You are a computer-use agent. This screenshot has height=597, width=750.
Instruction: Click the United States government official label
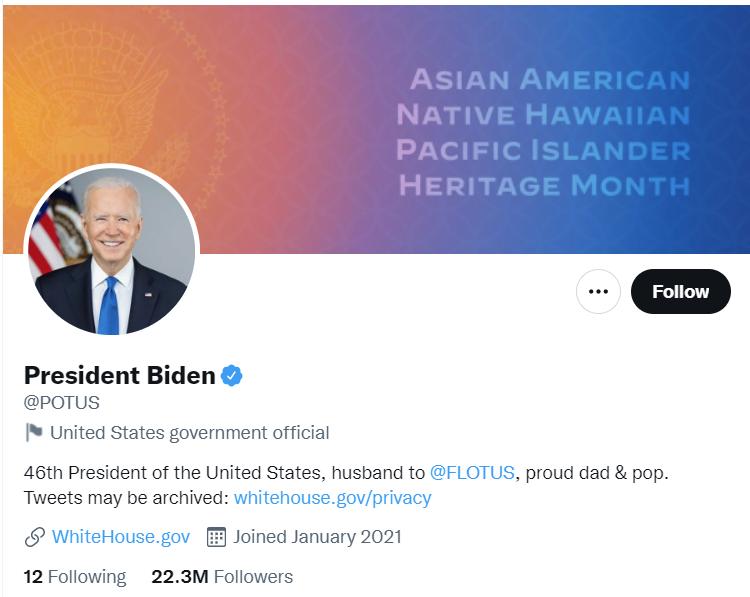click(x=189, y=433)
